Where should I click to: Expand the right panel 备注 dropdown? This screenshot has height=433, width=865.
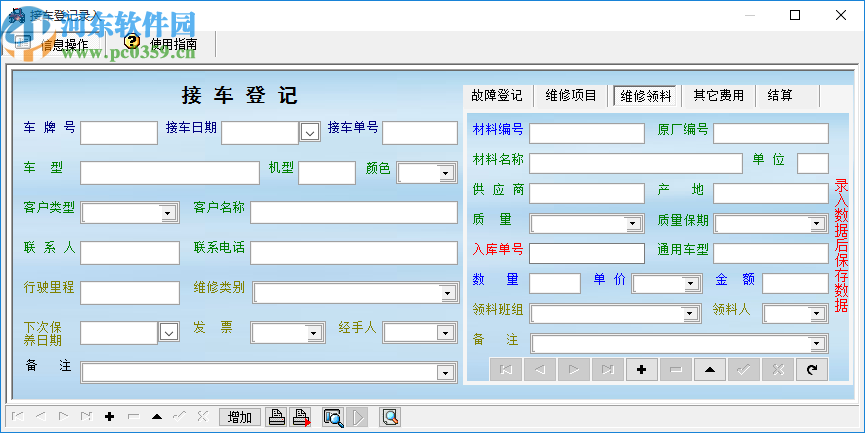(x=816, y=344)
